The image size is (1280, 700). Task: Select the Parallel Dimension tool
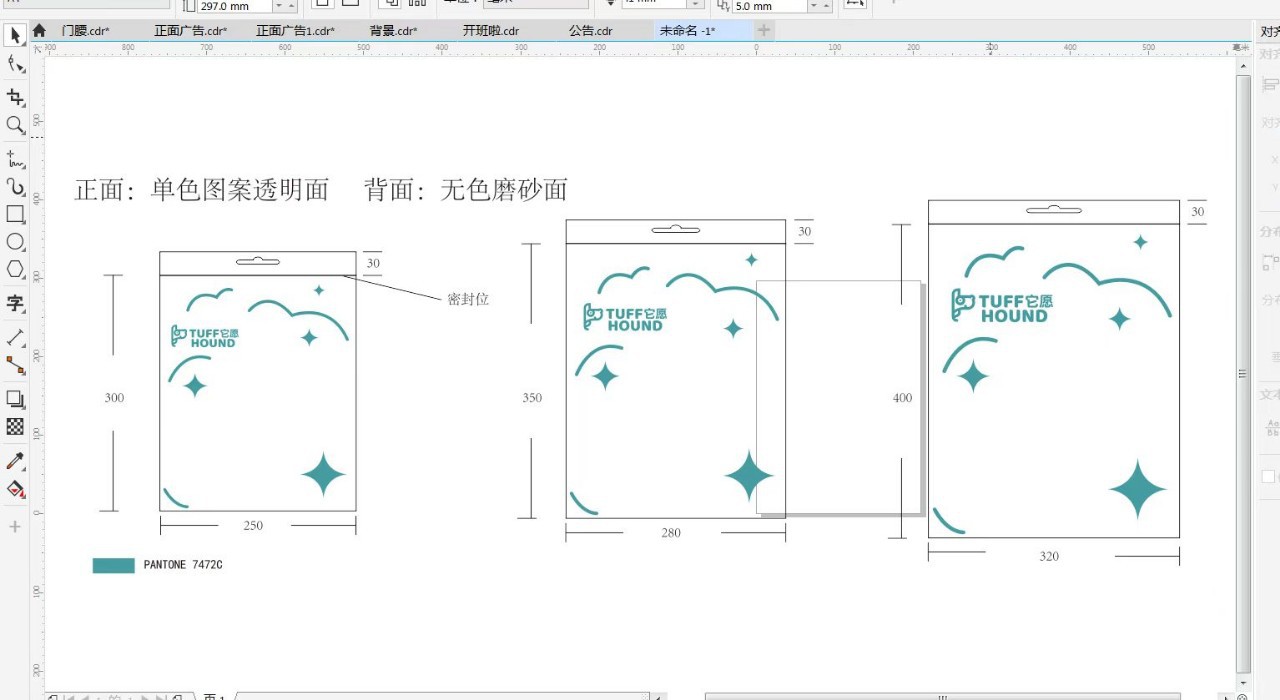coord(15,337)
